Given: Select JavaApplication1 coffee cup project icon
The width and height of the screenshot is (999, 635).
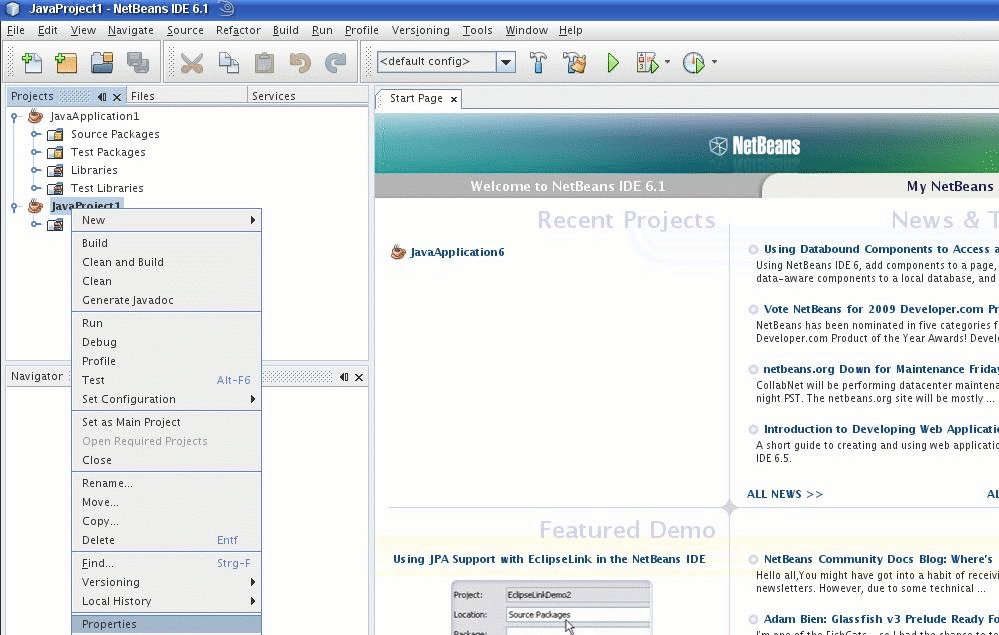Looking at the screenshot, I should coord(36,116).
